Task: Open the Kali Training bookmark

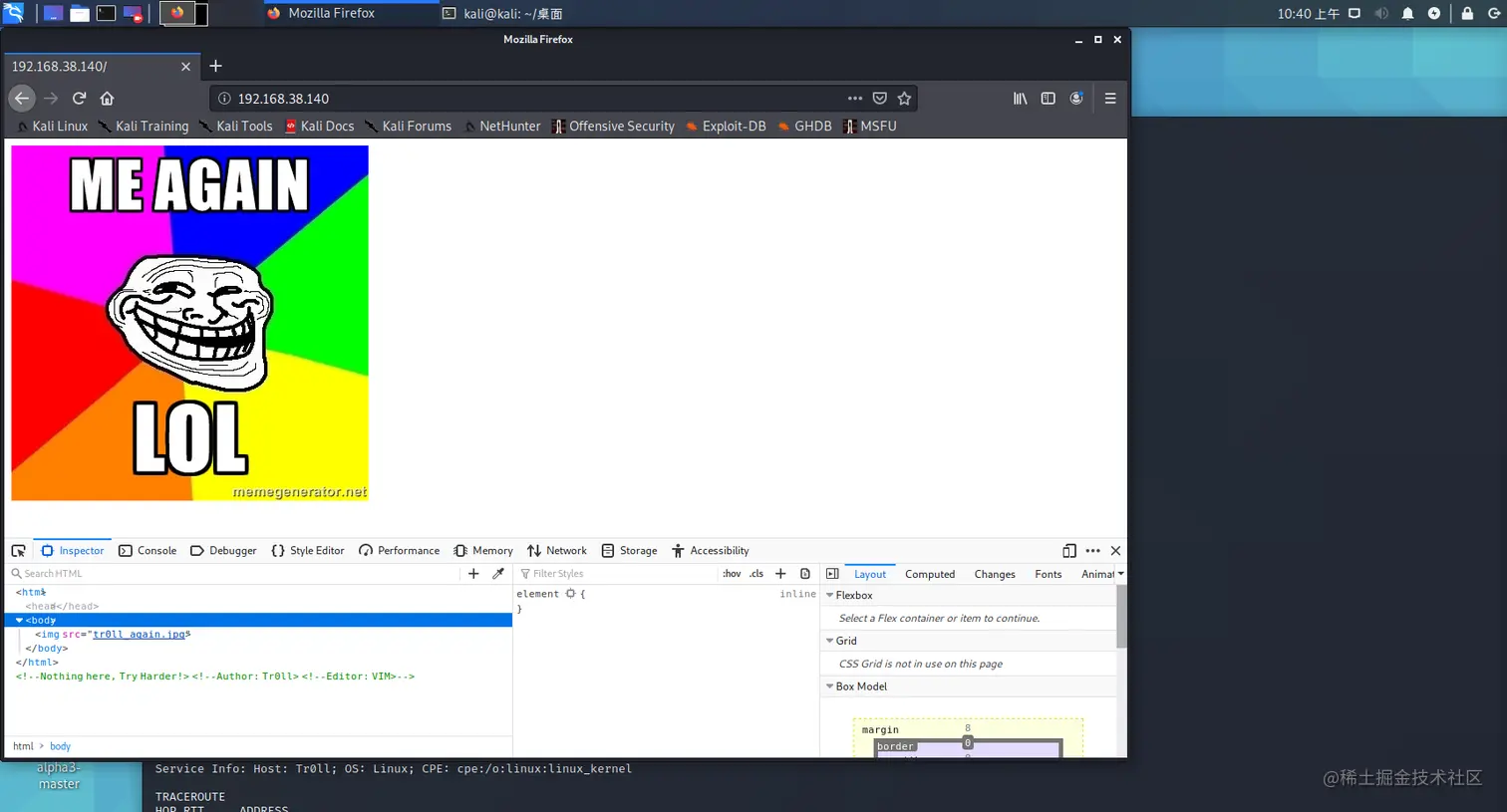Action: [x=144, y=126]
